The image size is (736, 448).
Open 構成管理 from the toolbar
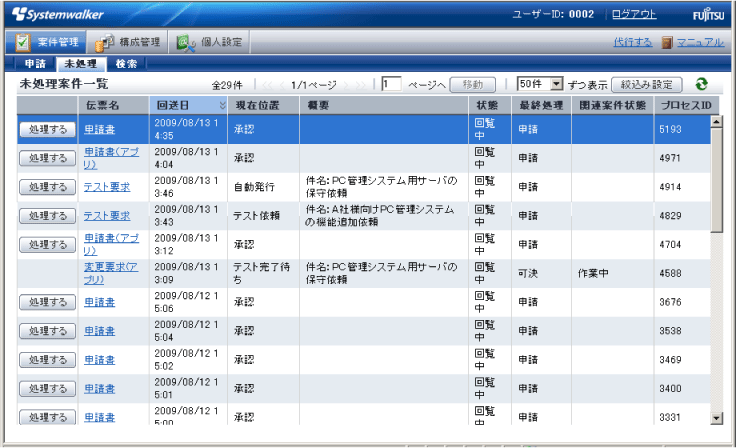click(105, 42)
